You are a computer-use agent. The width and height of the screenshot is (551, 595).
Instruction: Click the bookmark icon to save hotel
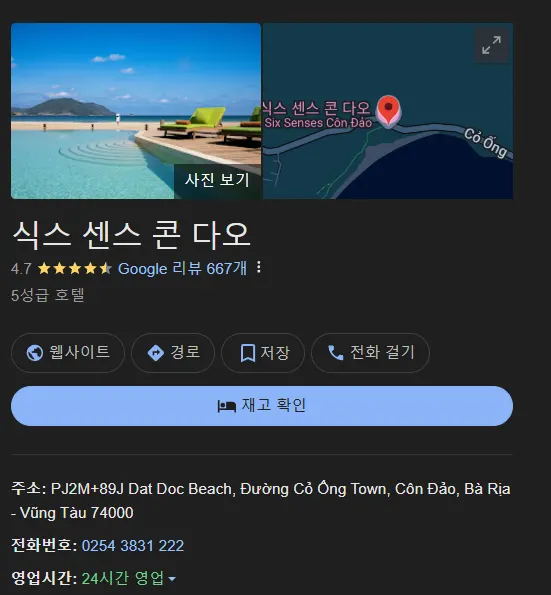pyautogui.click(x=247, y=353)
